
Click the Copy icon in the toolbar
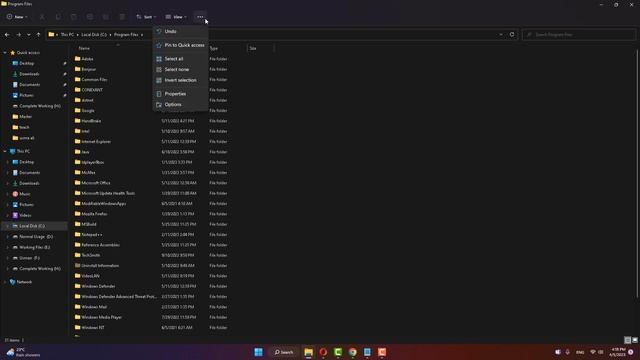pos(58,17)
